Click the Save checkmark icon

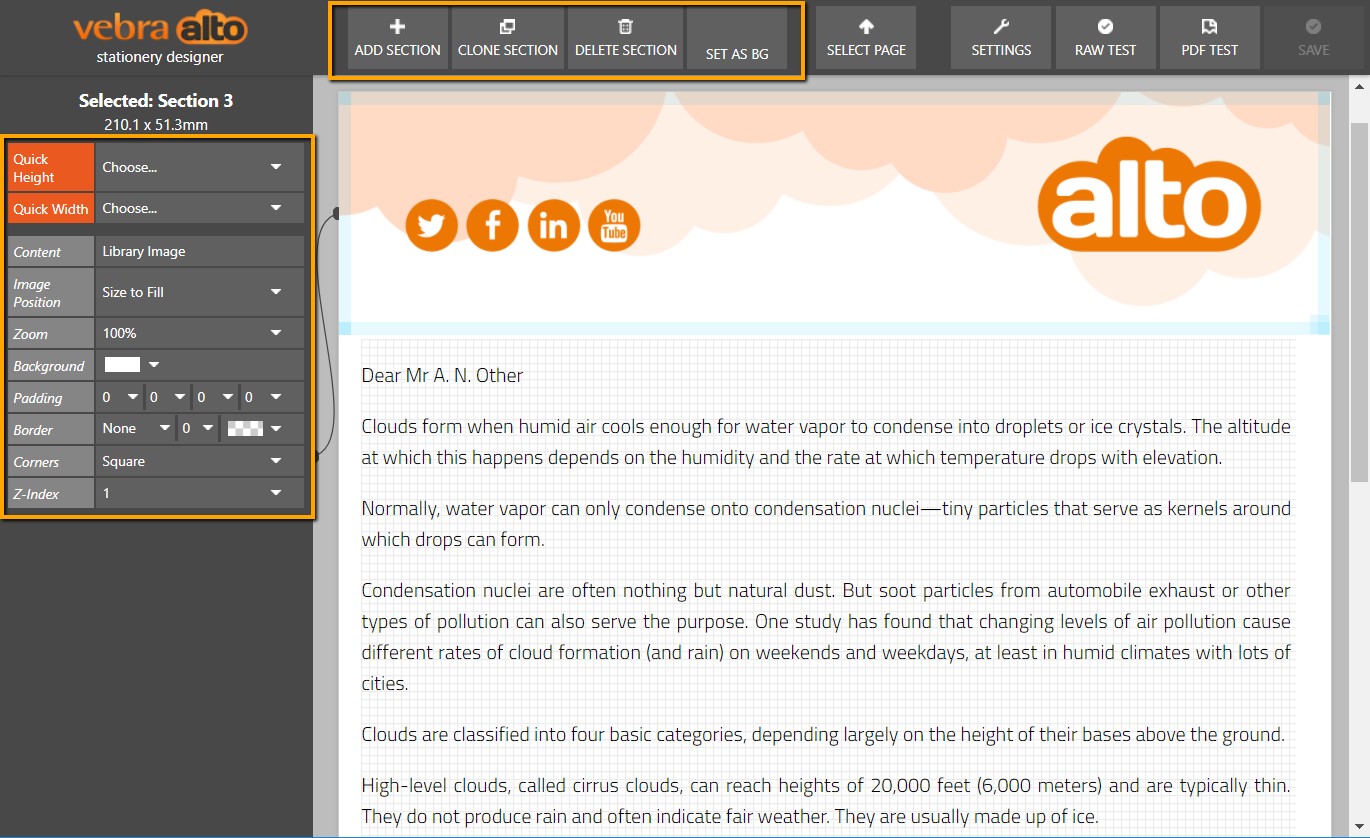[1314, 27]
